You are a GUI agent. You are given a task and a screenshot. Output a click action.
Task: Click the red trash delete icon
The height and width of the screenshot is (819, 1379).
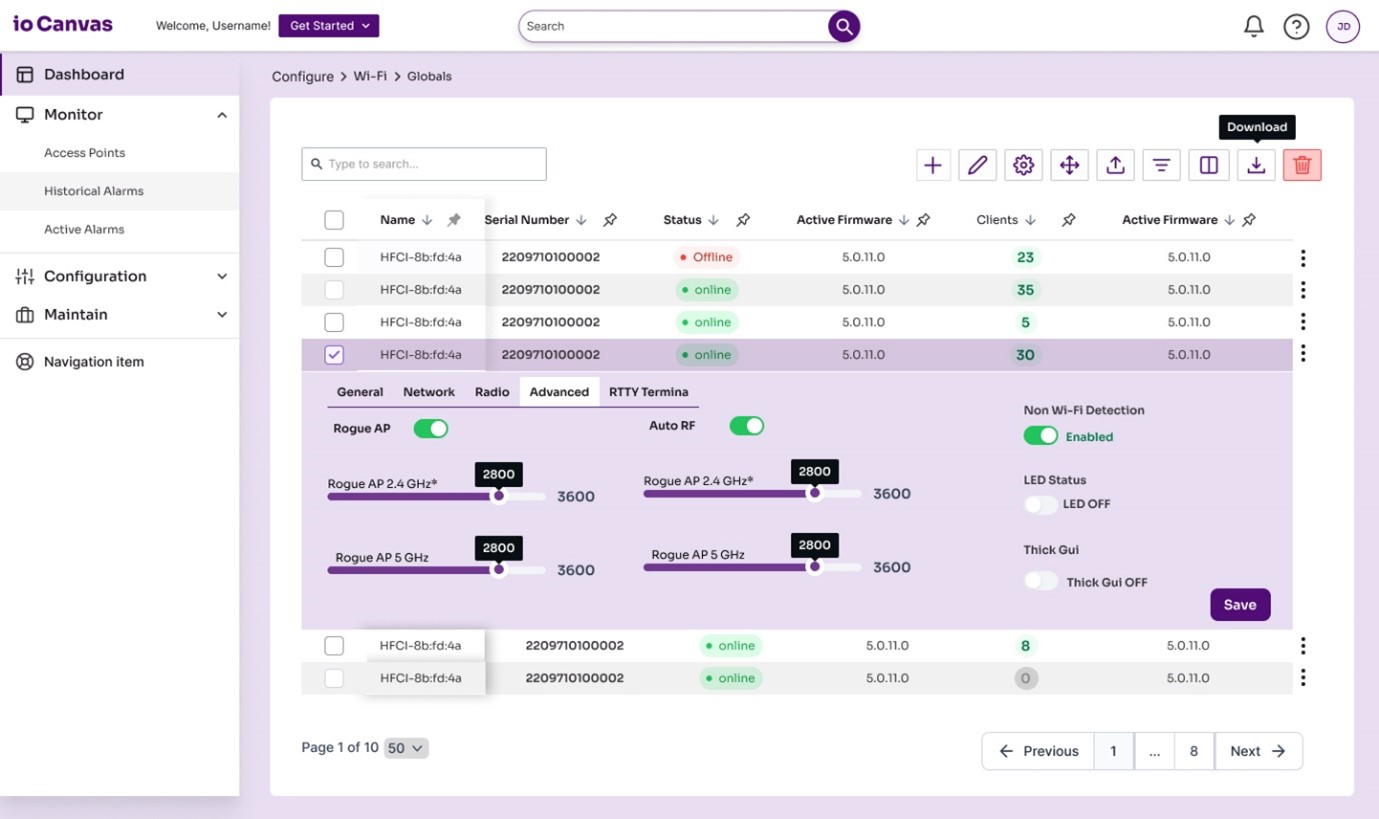pyautogui.click(x=1302, y=165)
